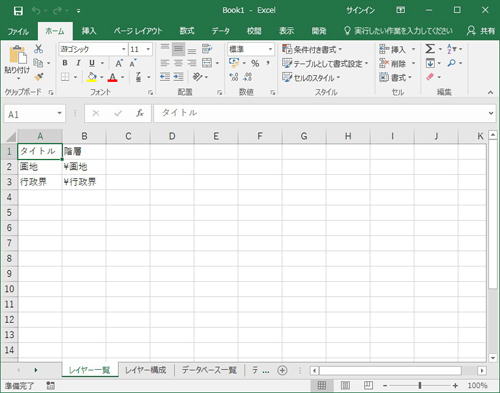Click the Merge and Center icon

[207, 63]
